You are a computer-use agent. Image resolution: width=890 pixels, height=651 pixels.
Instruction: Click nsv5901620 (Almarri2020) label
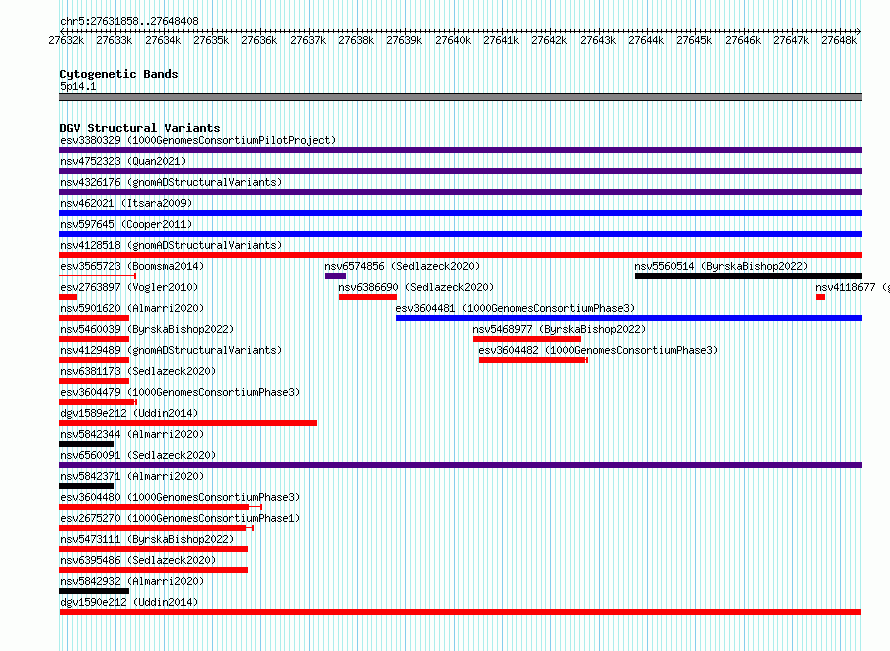132,308
